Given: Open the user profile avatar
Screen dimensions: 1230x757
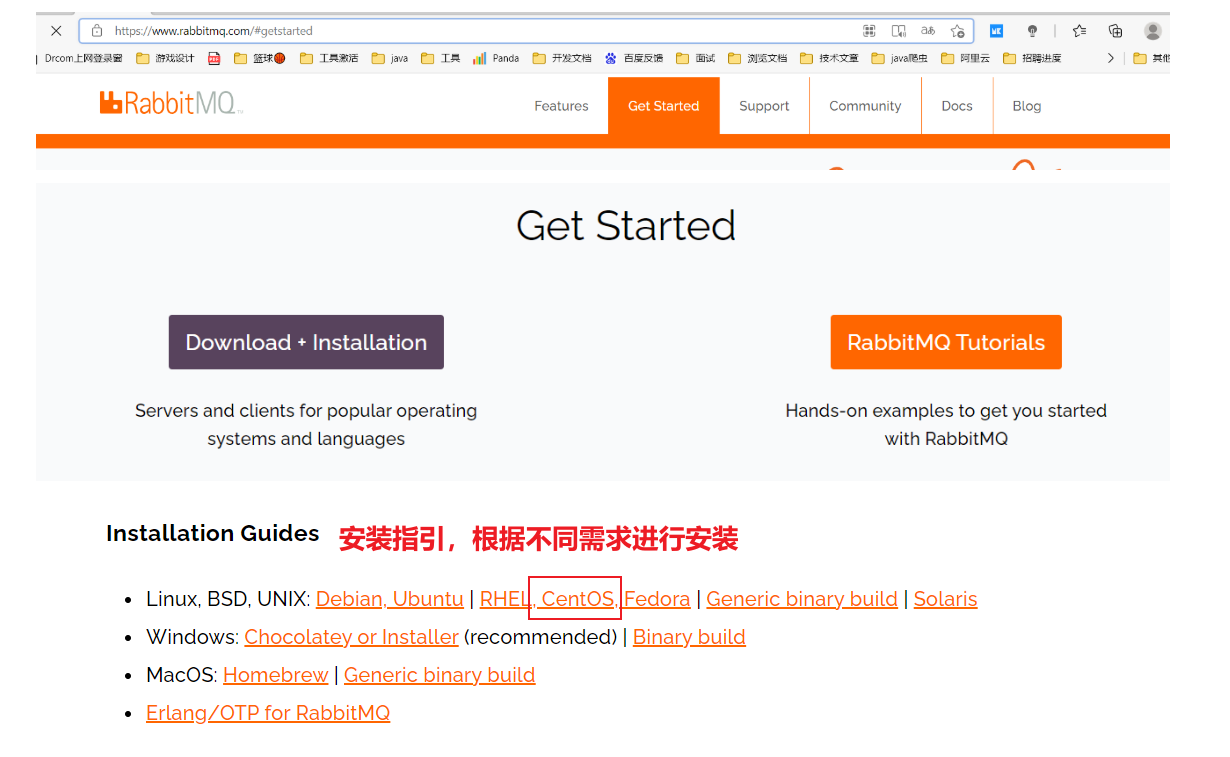Looking at the screenshot, I should pyautogui.click(x=1153, y=31).
